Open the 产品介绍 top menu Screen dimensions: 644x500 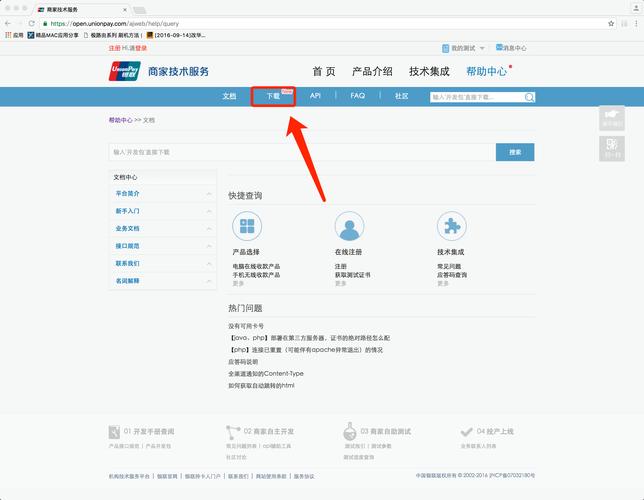click(372, 71)
